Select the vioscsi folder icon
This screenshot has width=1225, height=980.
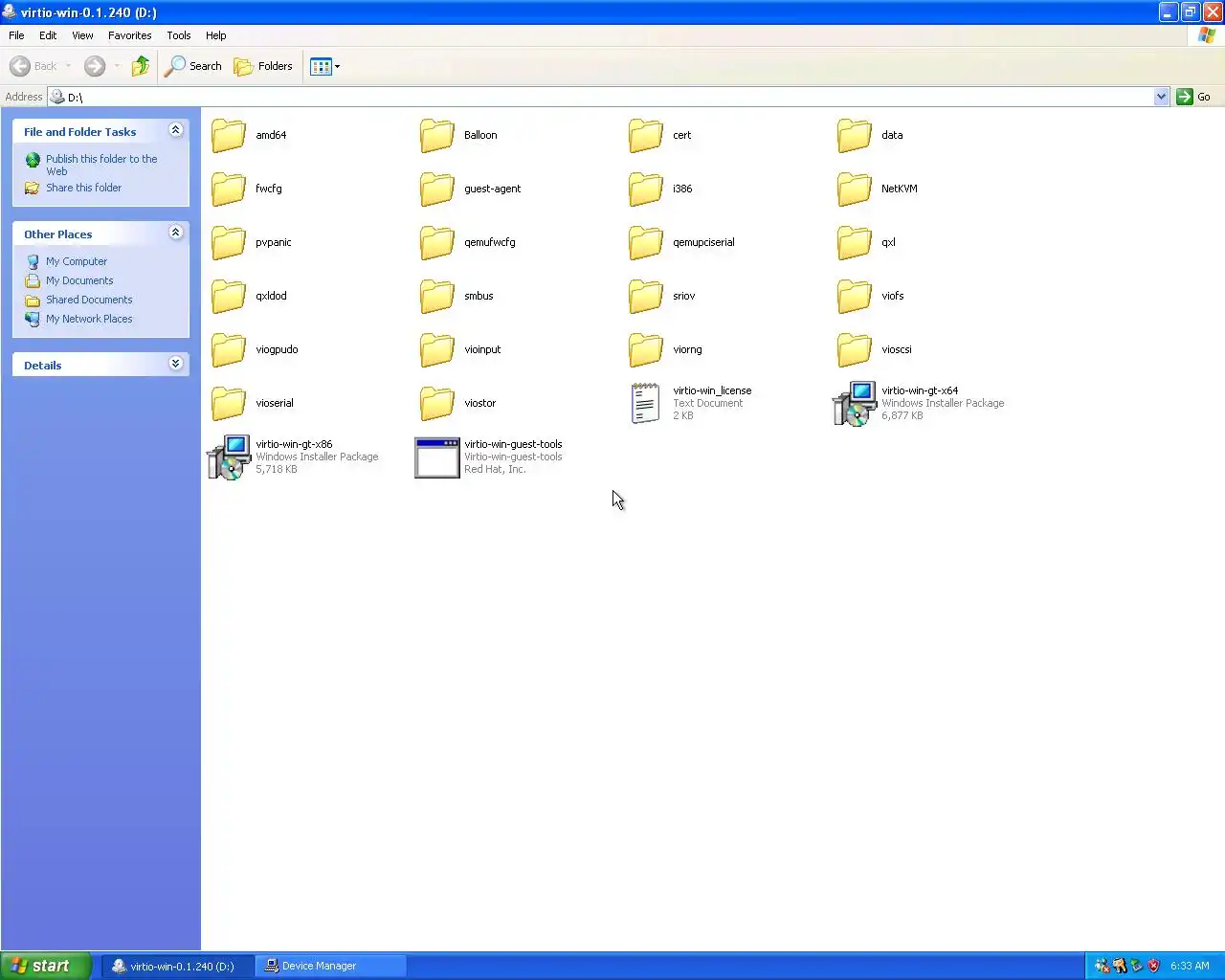tap(855, 349)
